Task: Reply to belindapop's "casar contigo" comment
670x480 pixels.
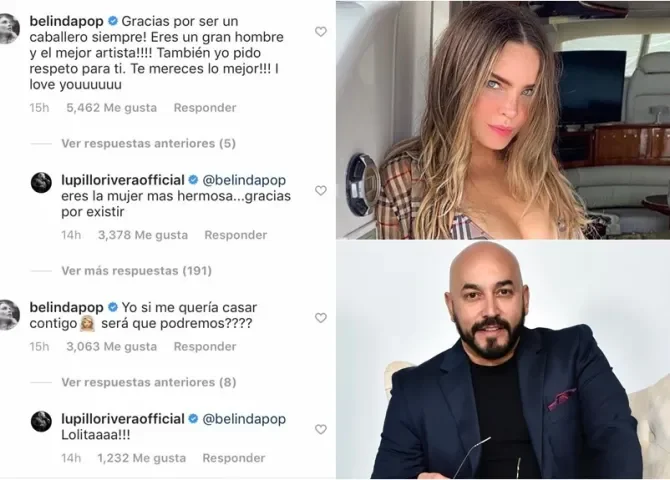Action: pyautogui.click(x=205, y=347)
